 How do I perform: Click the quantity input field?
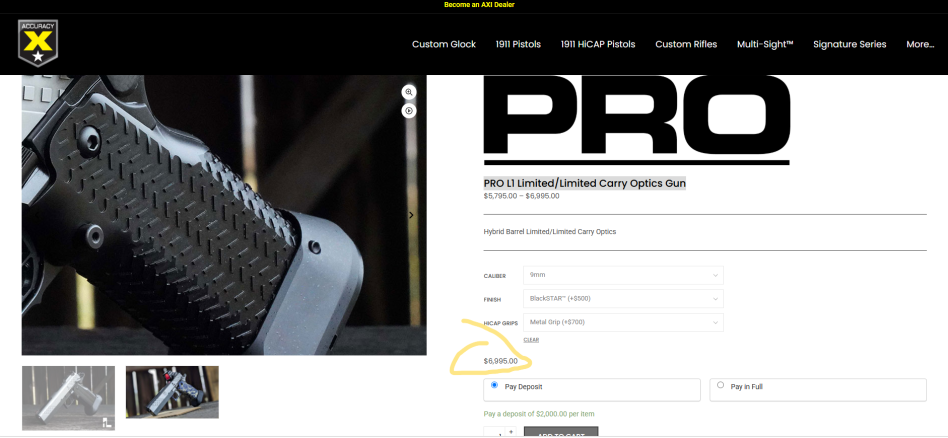(x=495, y=433)
